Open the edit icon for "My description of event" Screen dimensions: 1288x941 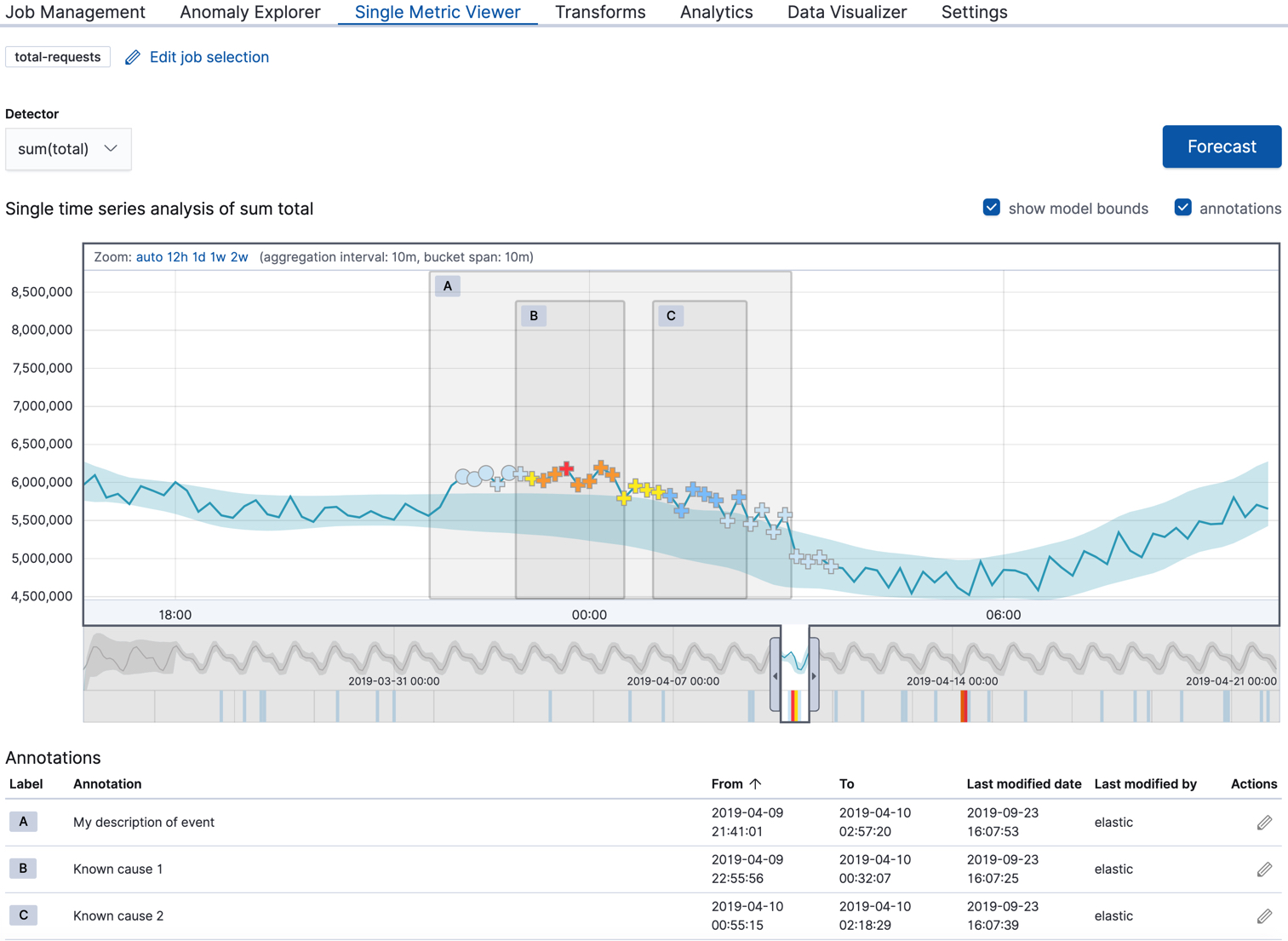point(1264,822)
